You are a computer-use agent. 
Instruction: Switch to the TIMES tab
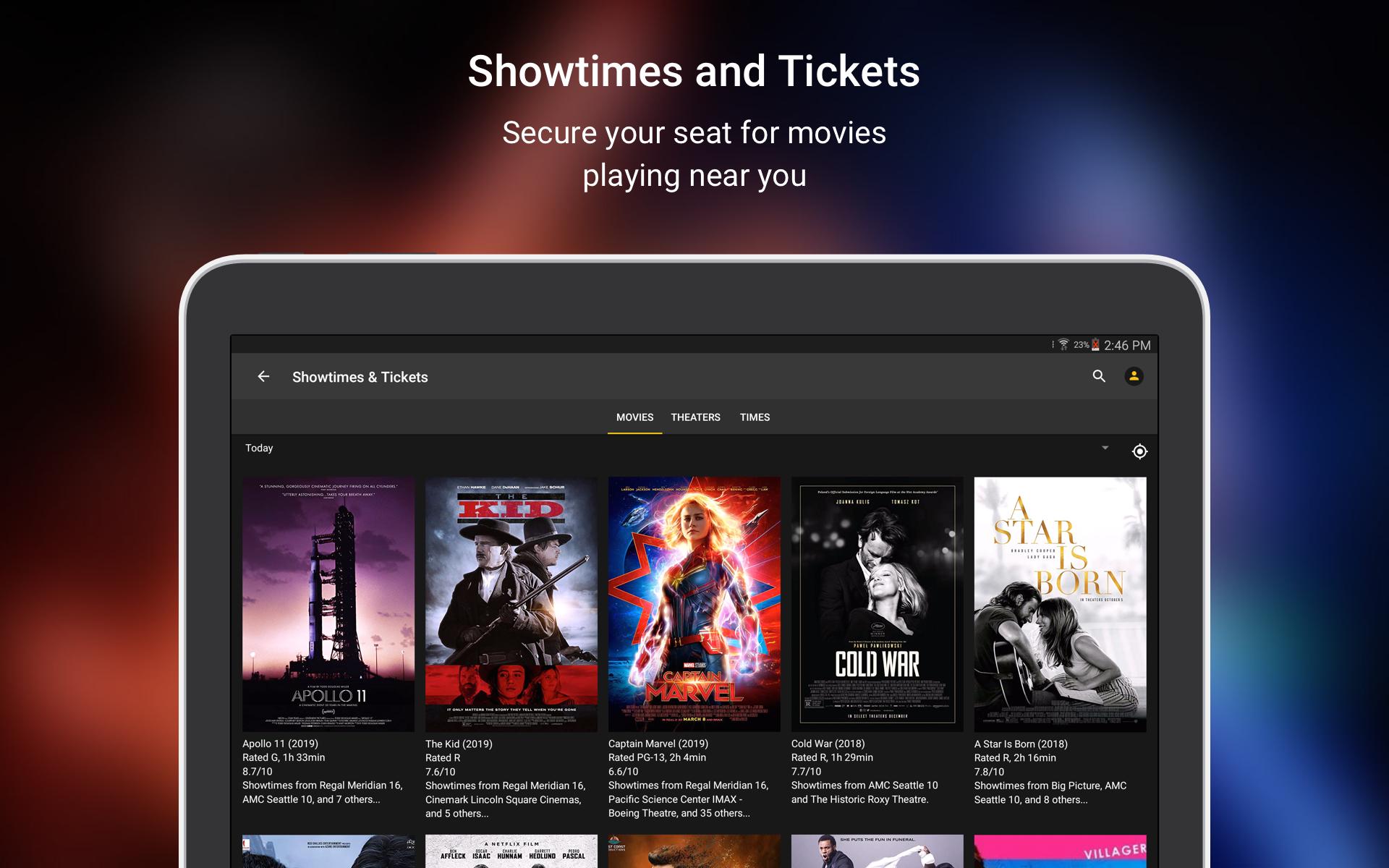click(755, 417)
